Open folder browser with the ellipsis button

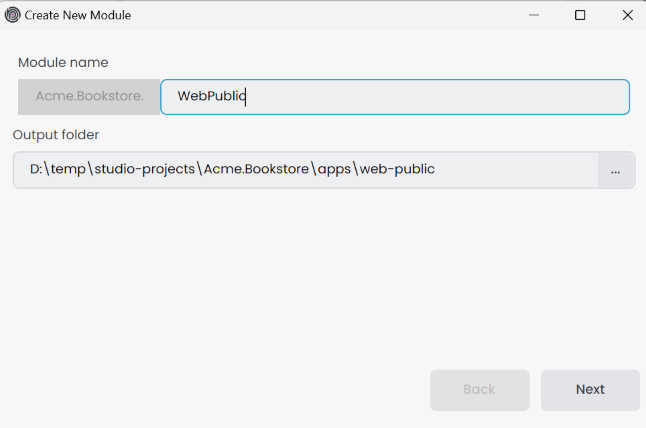click(615, 171)
